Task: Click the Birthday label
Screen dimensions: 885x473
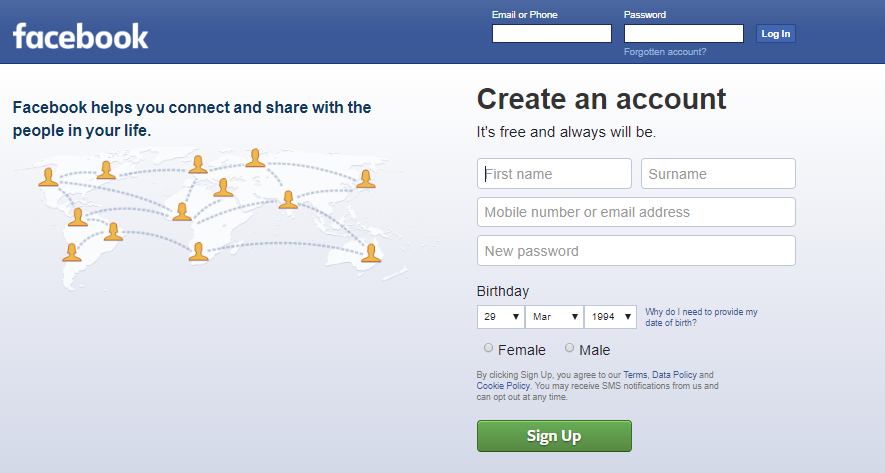Action: [503, 291]
